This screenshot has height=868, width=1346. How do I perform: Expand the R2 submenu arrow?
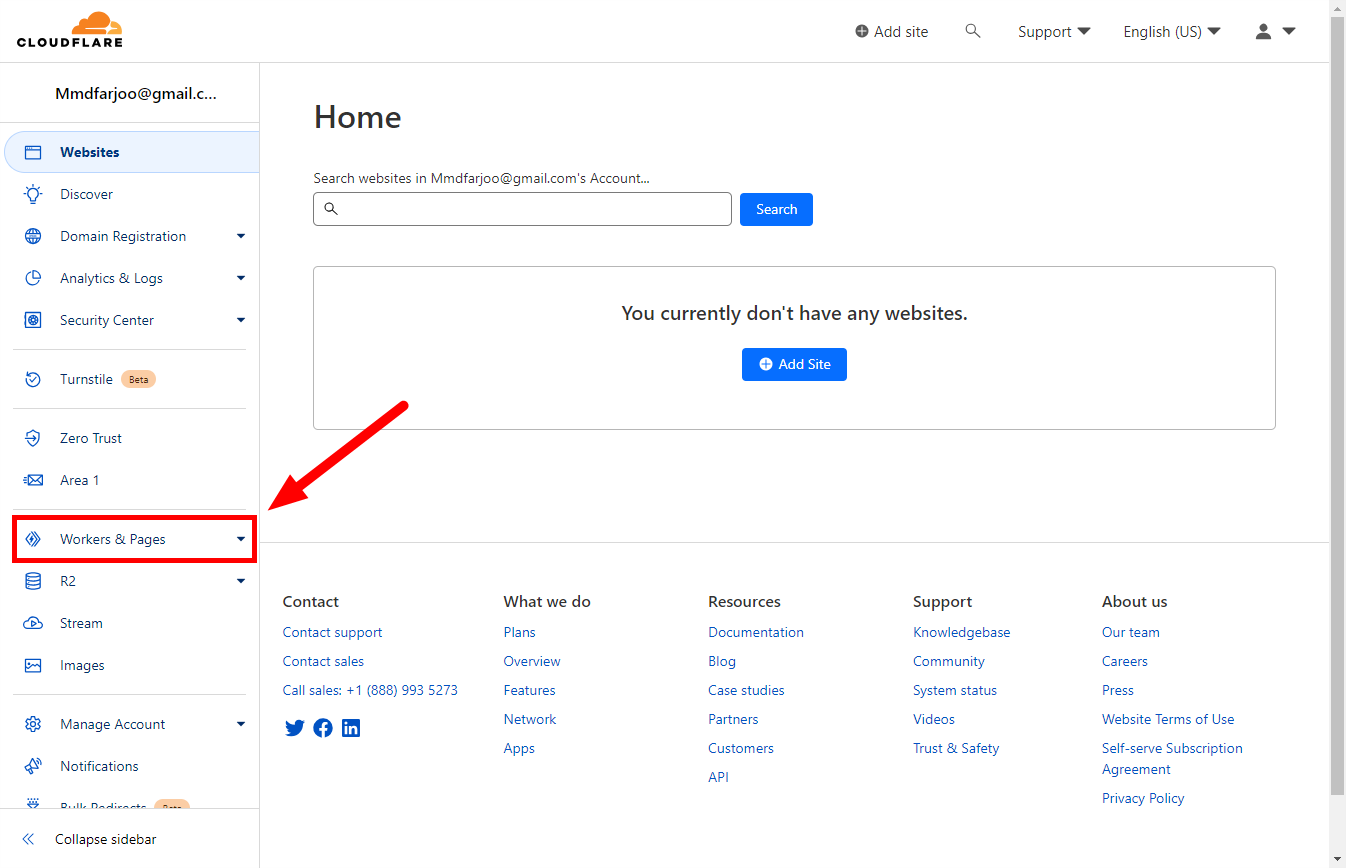241,581
